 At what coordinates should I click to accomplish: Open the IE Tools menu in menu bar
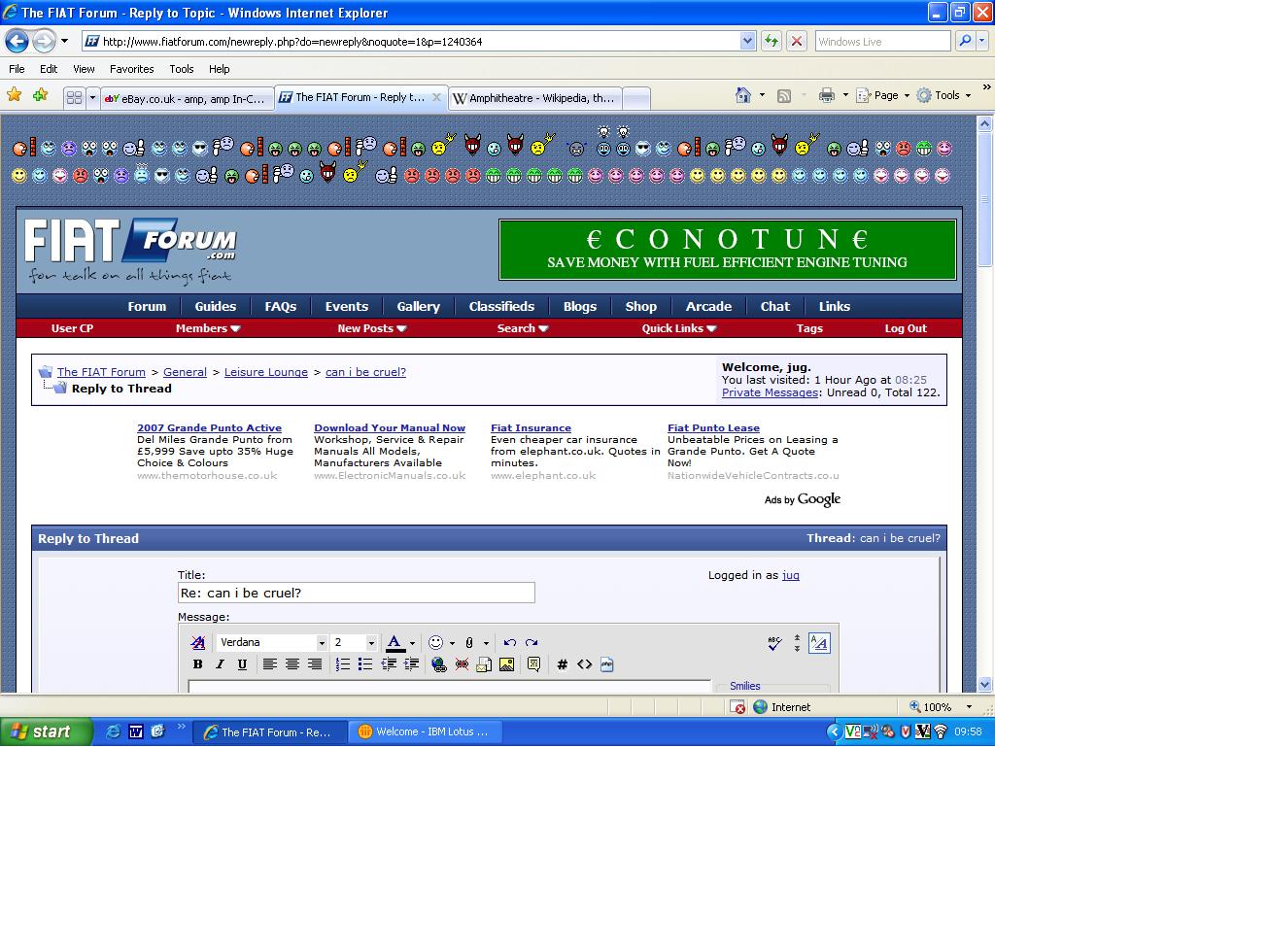point(182,69)
